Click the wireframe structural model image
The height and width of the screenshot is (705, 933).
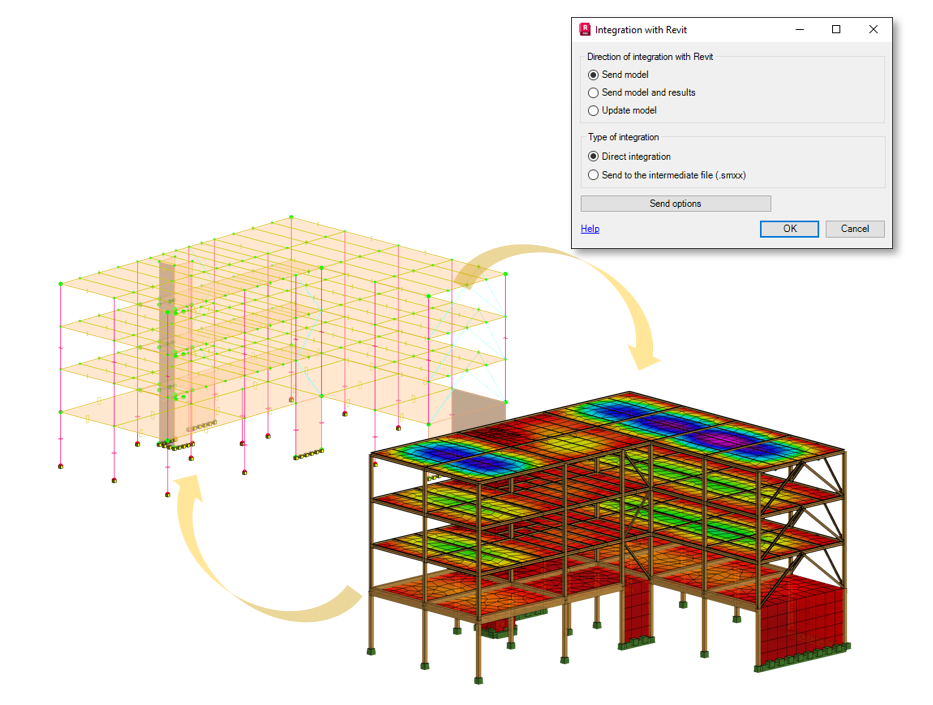[283, 356]
